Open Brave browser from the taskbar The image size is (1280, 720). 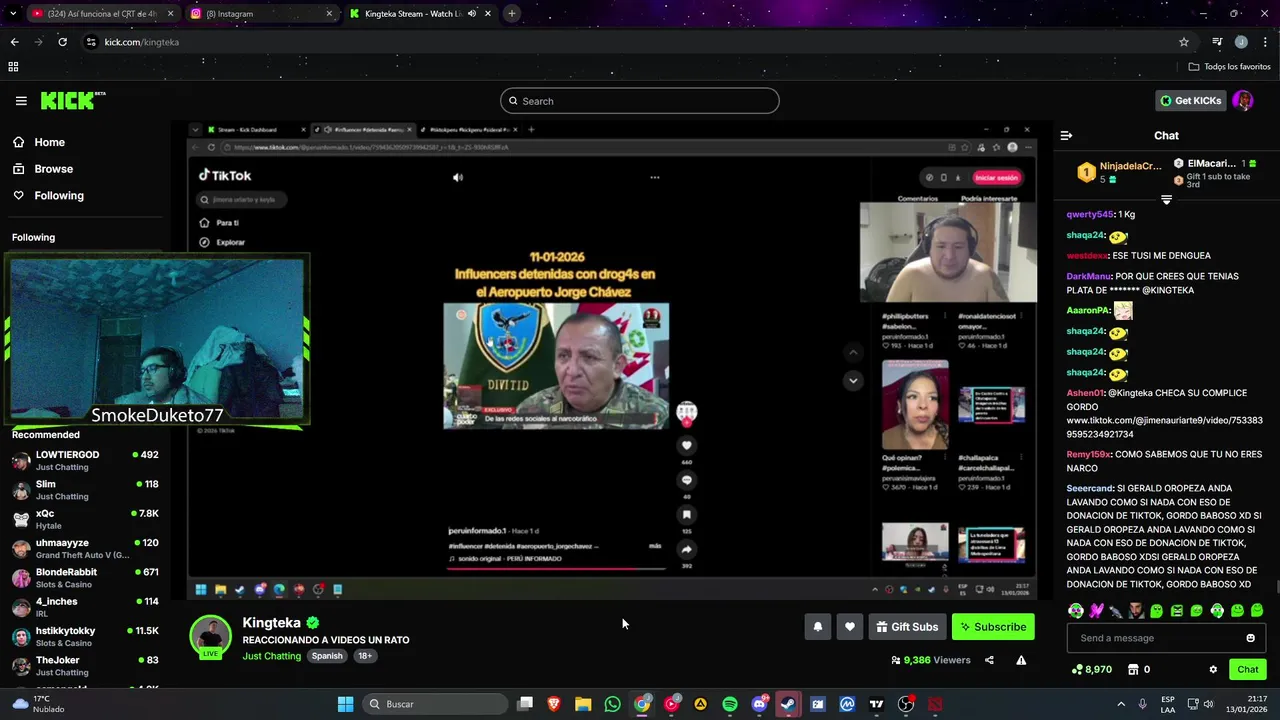(x=554, y=704)
